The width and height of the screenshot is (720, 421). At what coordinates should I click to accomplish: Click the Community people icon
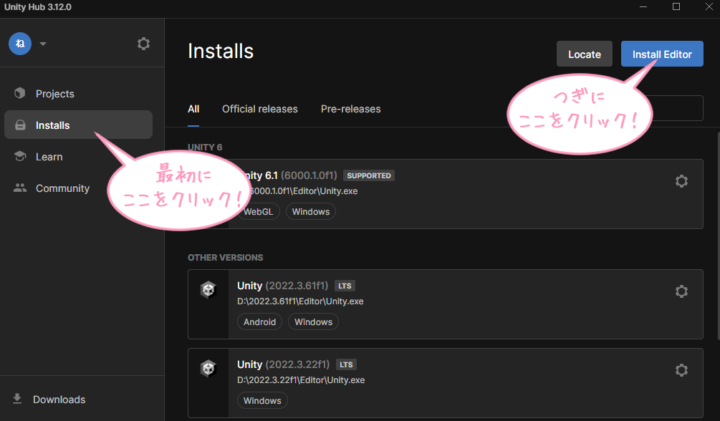20,188
